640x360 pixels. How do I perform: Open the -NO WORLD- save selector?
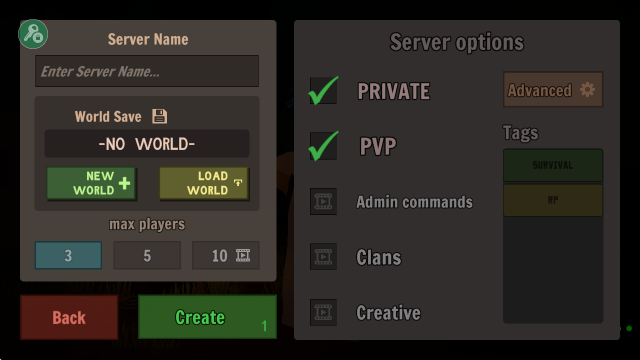[147, 144]
